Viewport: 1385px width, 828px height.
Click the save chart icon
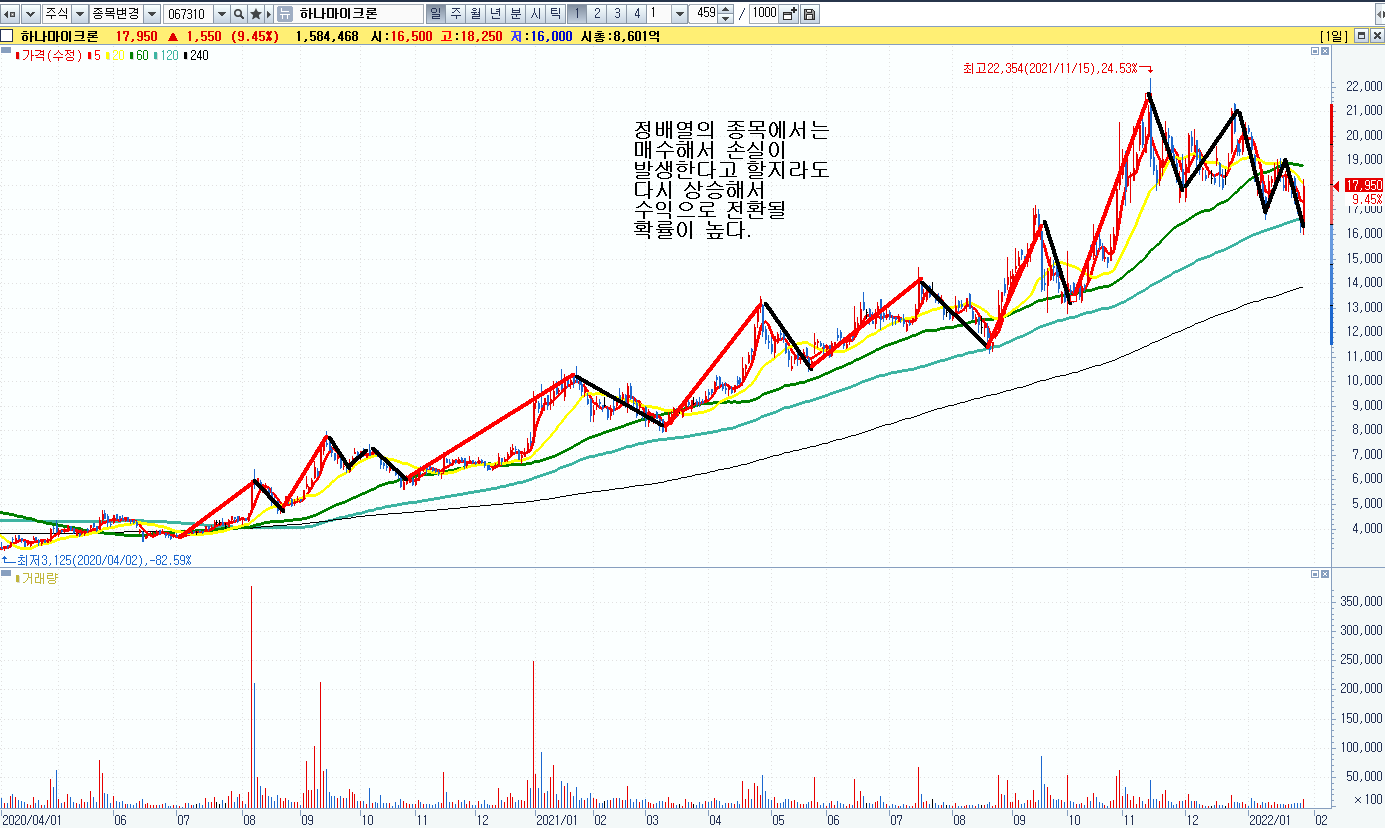point(809,14)
